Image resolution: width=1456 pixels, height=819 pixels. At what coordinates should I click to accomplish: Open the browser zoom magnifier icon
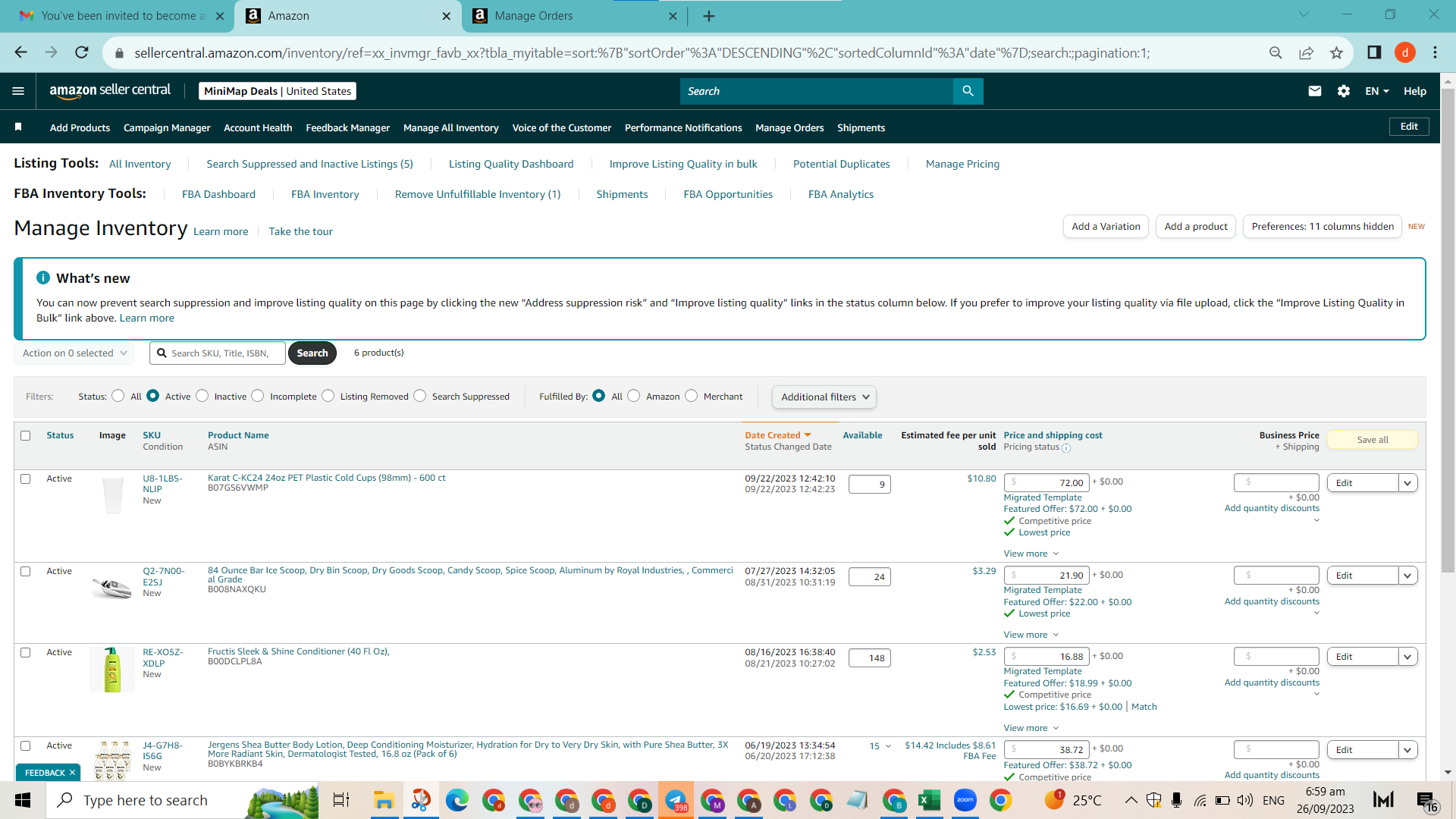[x=1276, y=52]
